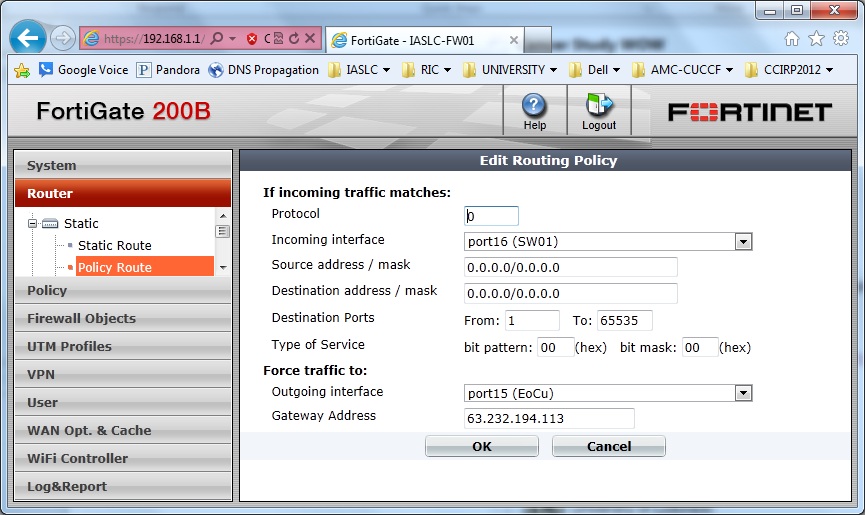Open the WAN Opt. & Cache section

(x=122, y=430)
